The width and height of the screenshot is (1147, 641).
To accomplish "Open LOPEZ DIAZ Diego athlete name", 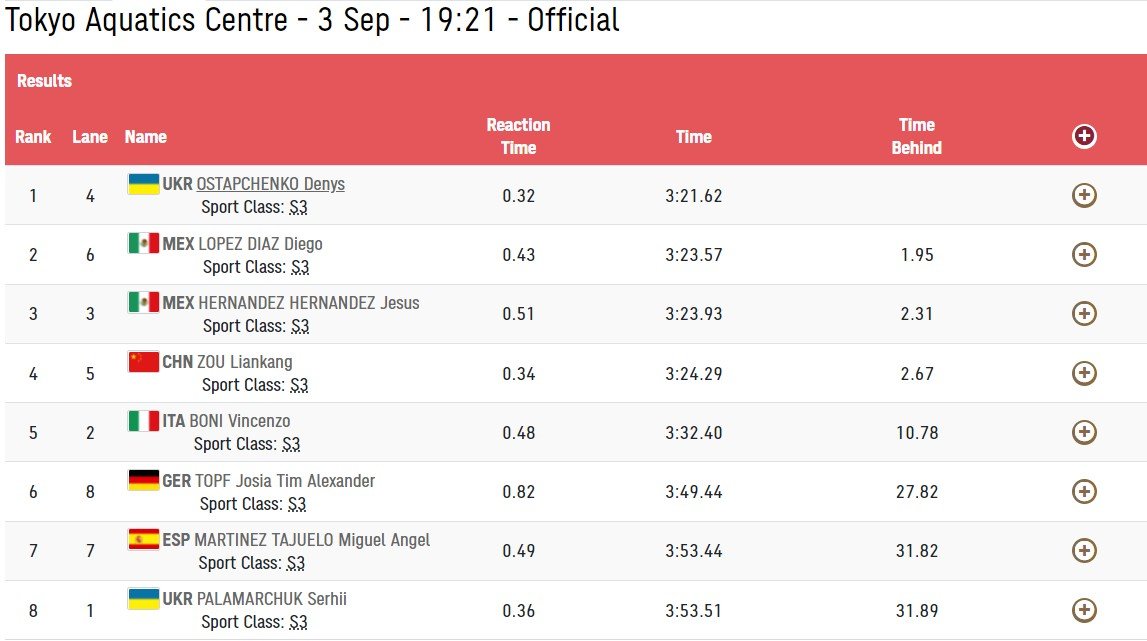I will (x=260, y=244).
